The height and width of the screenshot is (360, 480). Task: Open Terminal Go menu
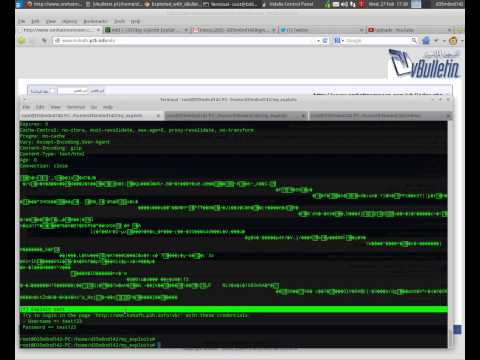pos(94,107)
